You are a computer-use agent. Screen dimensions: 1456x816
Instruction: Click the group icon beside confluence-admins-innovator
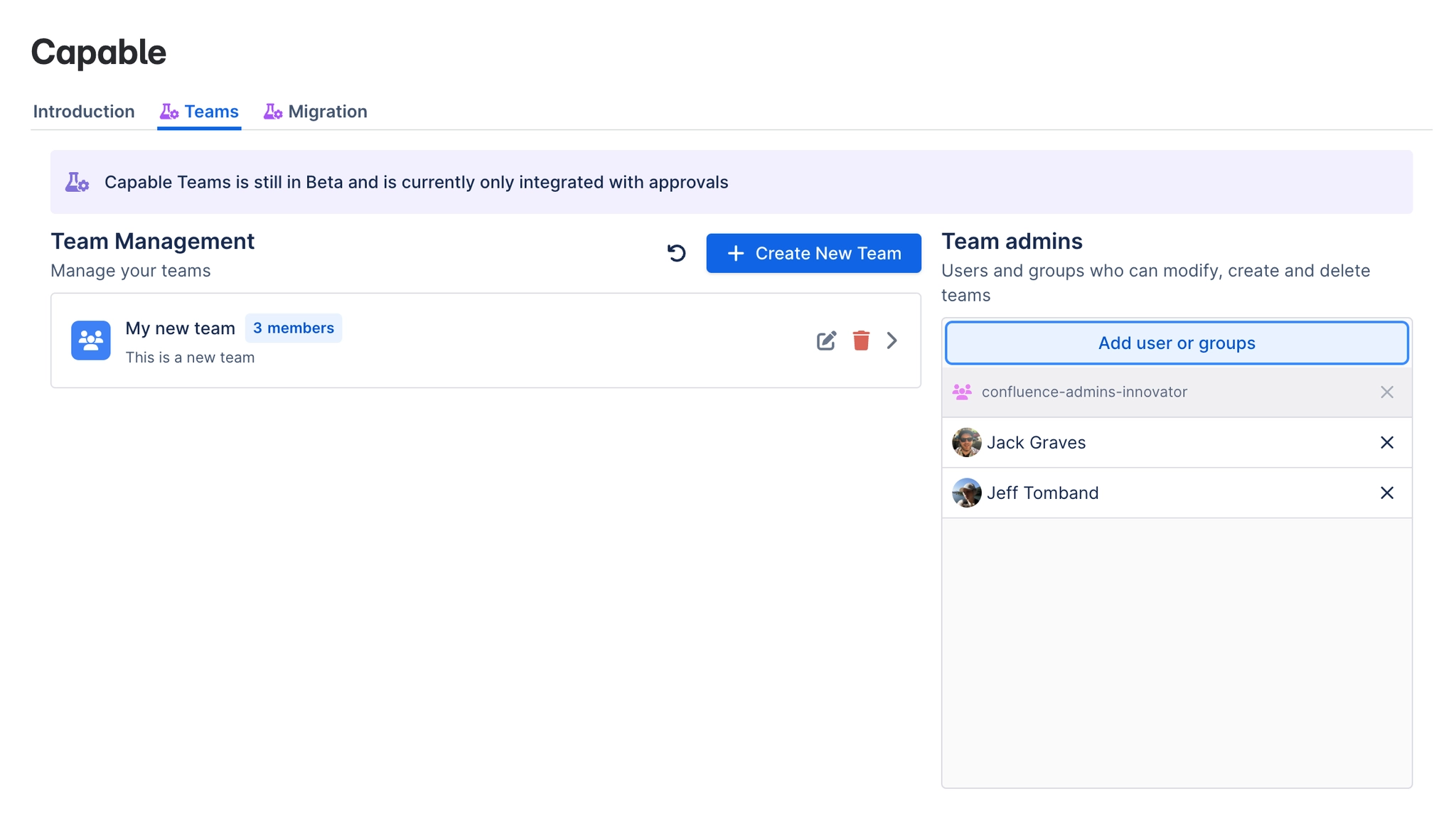tap(964, 392)
